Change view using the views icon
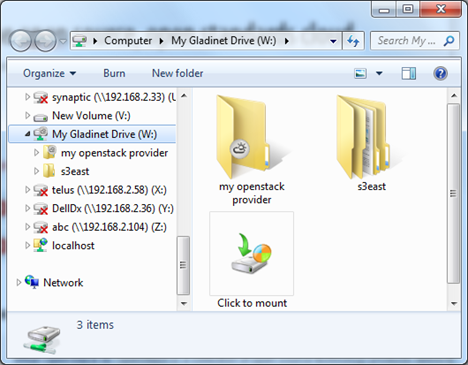Screen dimensions: 468x365 tap(360, 73)
